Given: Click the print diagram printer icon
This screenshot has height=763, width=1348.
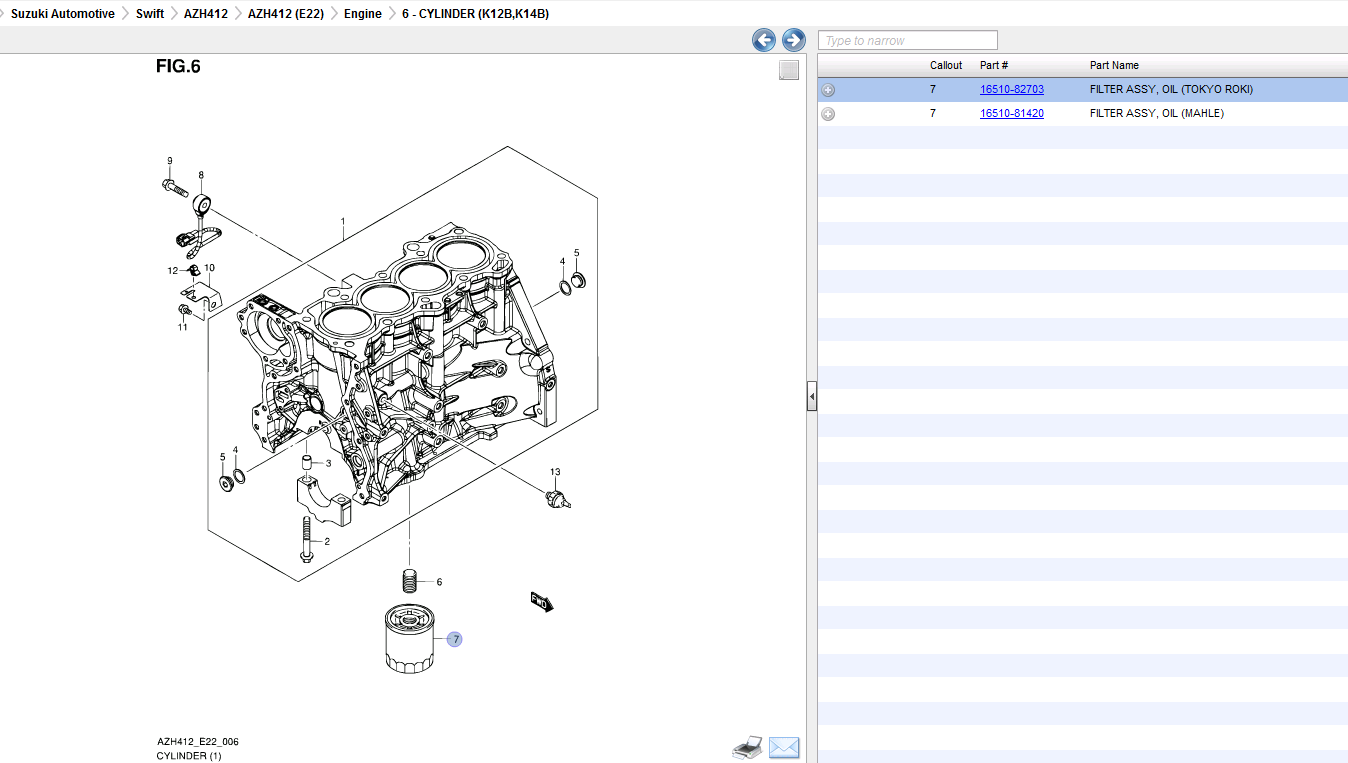Looking at the screenshot, I should pyautogui.click(x=748, y=746).
